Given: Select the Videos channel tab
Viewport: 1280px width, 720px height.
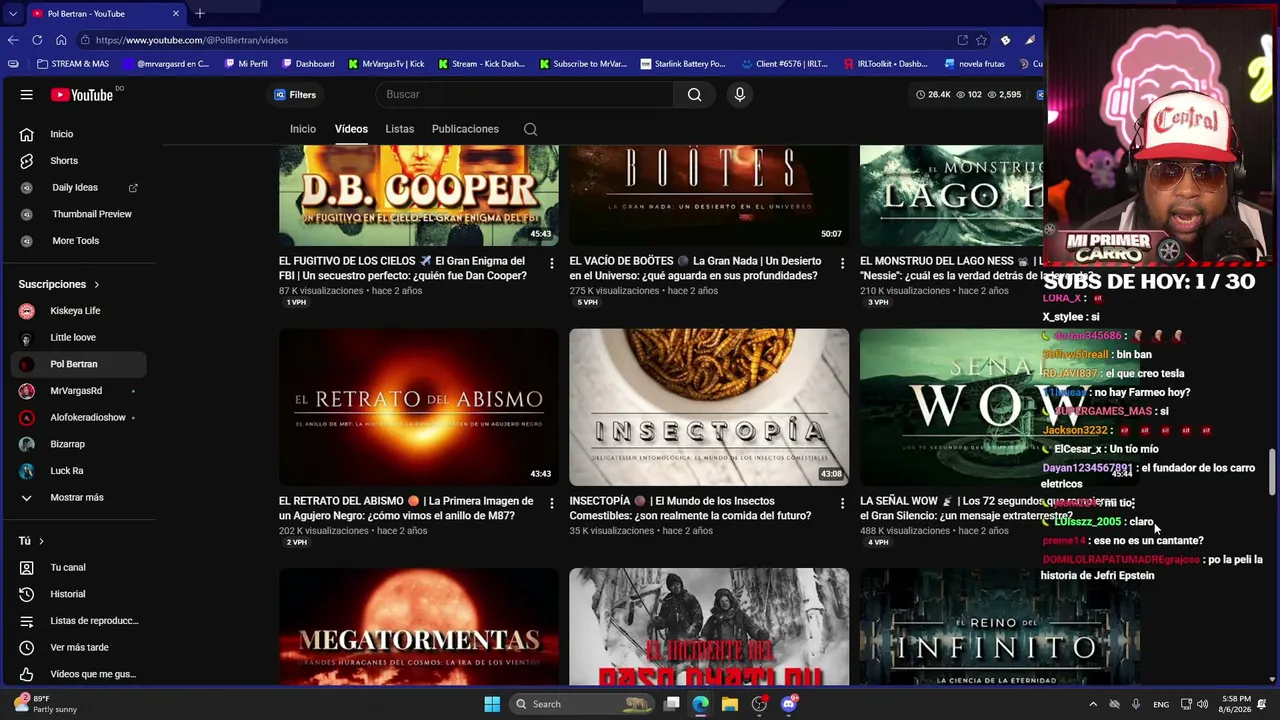Looking at the screenshot, I should (351, 129).
